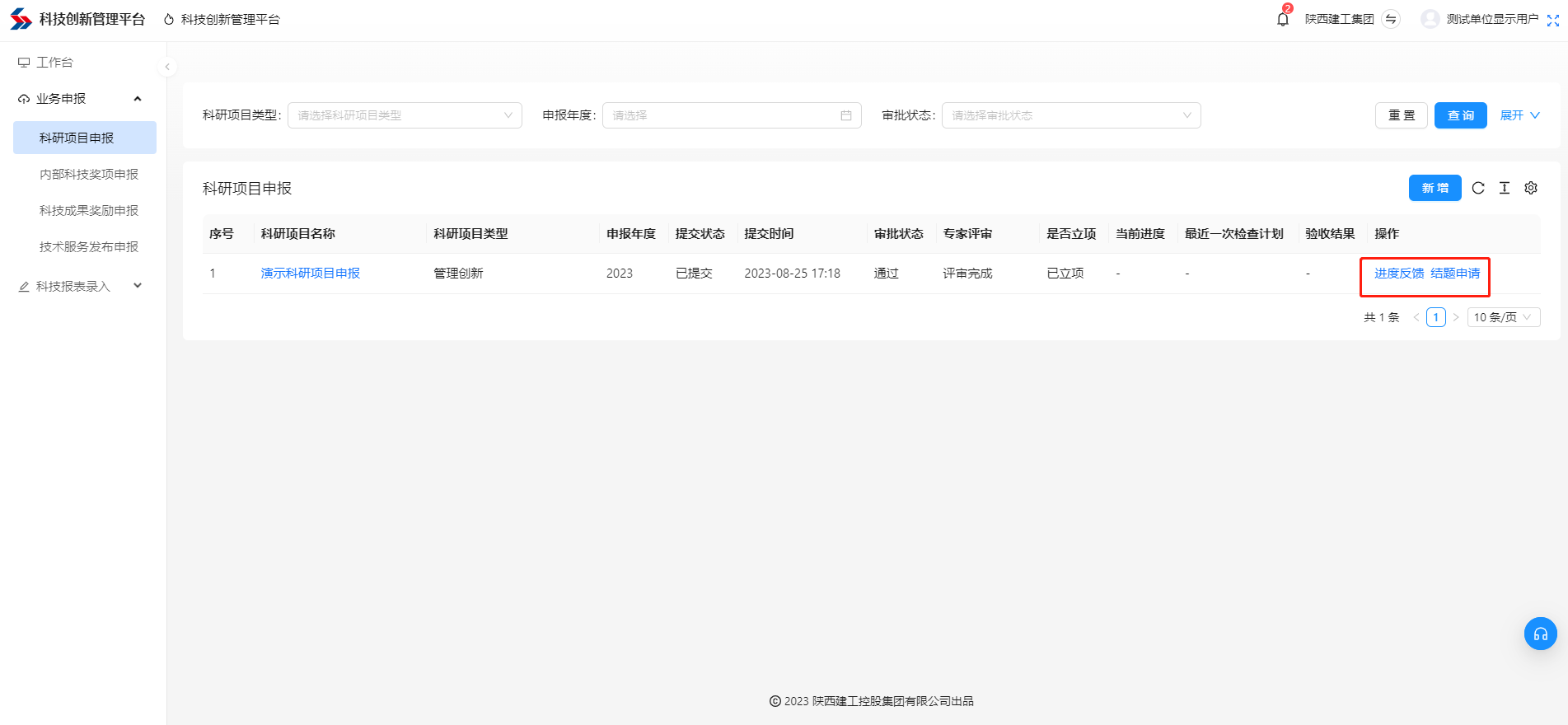
Task: Click the organization switch icon
Action: 1391,19
